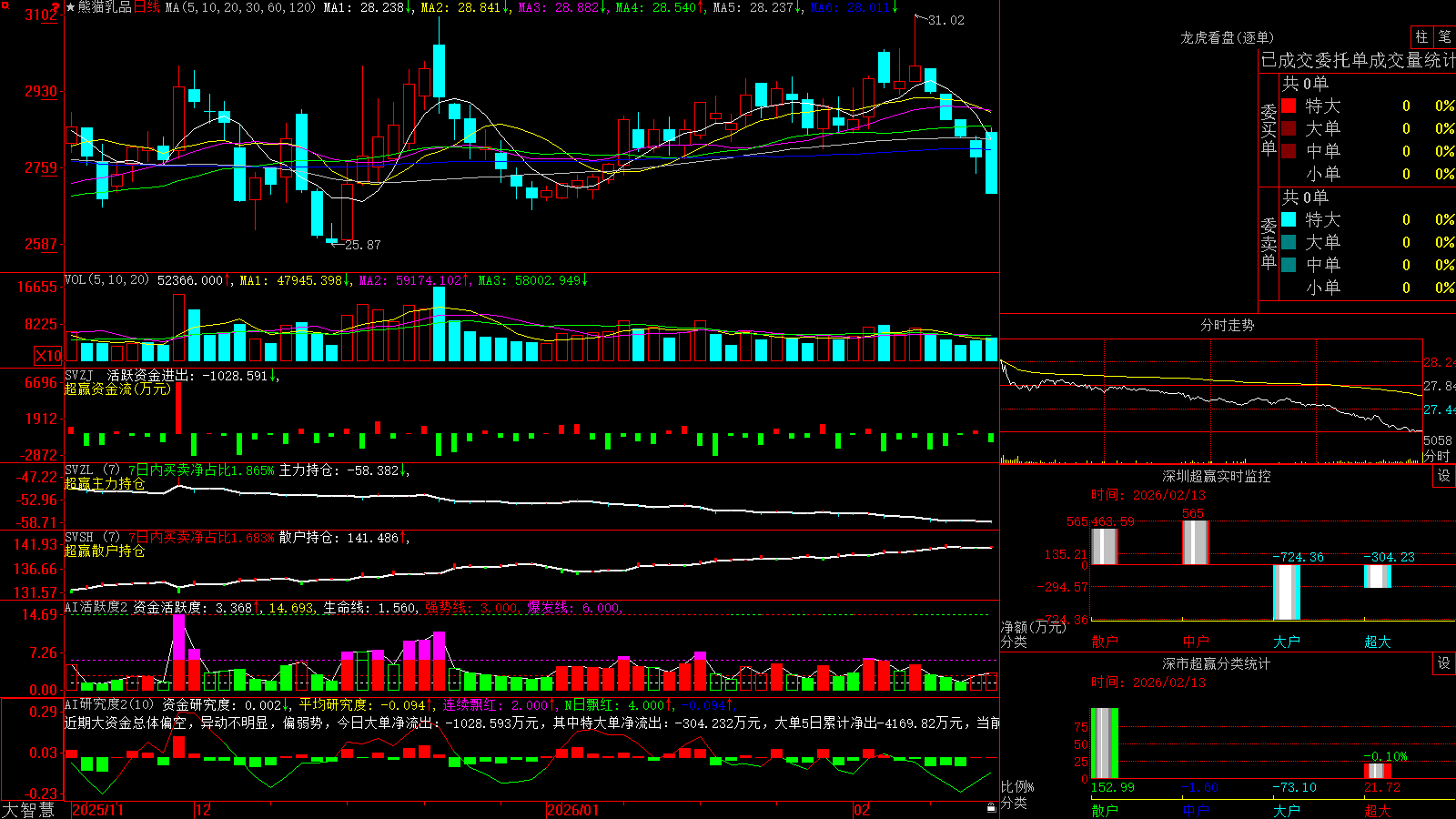The width and height of the screenshot is (1456, 819).
Task: Click the 超赢散户持仓 label
Action: point(106,551)
